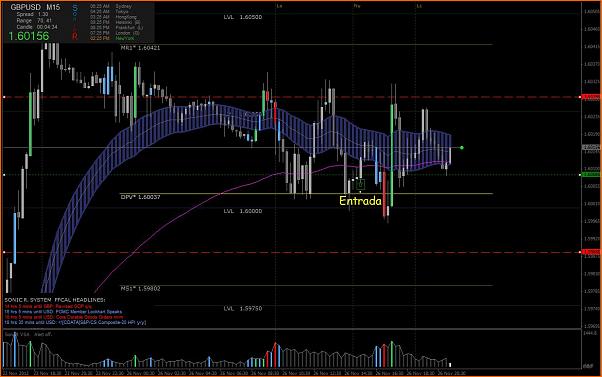
Task: Select the HongKong session clock row
Action: 113,17
